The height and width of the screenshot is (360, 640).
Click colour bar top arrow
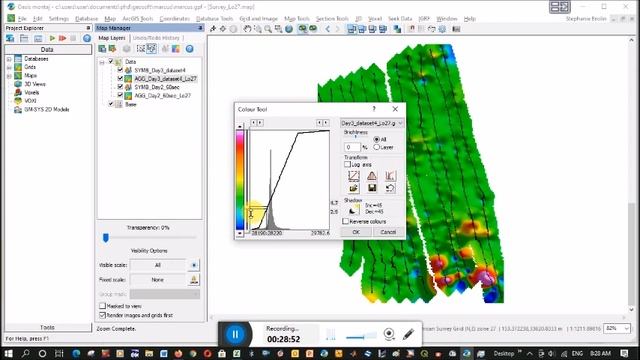pos(240,127)
